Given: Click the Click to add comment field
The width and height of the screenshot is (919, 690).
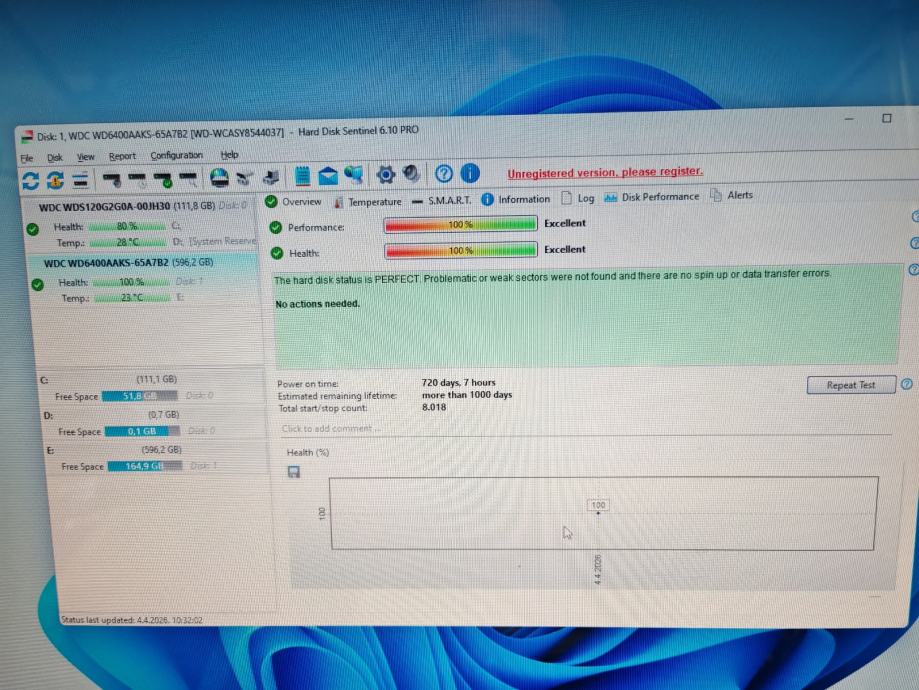Looking at the screenshot, I should (586, 429).
